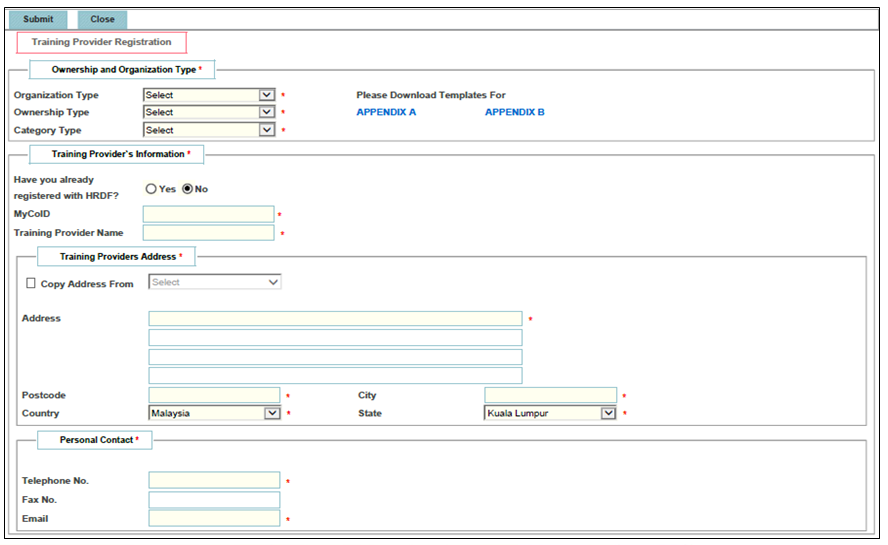
Task: Click the Telephone No. field
Action: (214, 480)
